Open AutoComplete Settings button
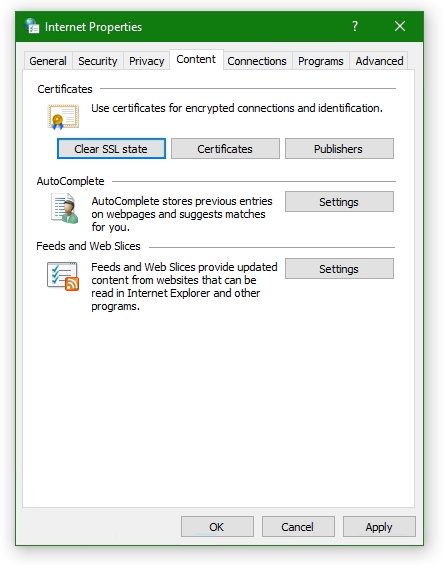This screenshot has width=444, height=565. click(x=339, y=202)
